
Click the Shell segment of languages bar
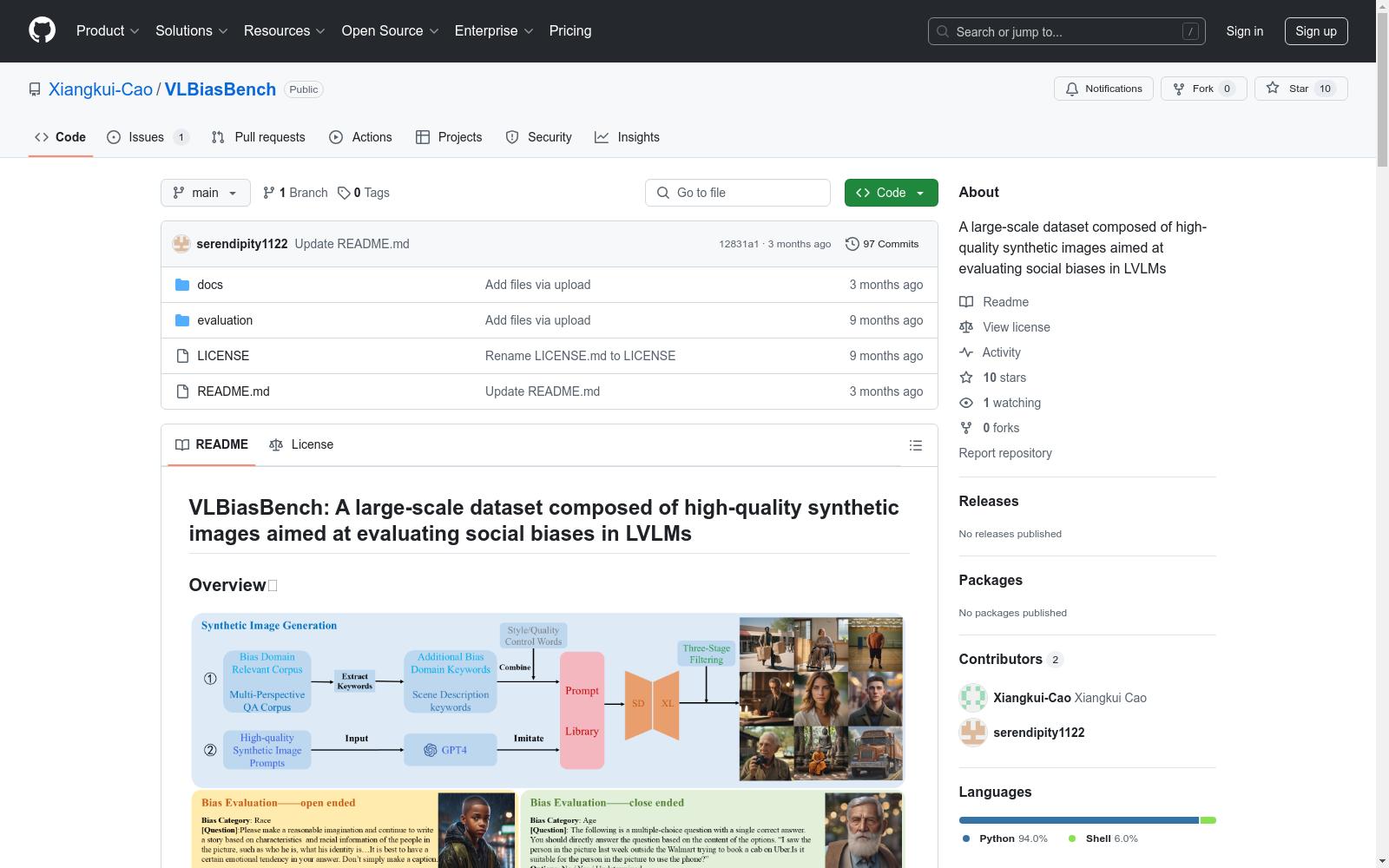click(1208, 820)
